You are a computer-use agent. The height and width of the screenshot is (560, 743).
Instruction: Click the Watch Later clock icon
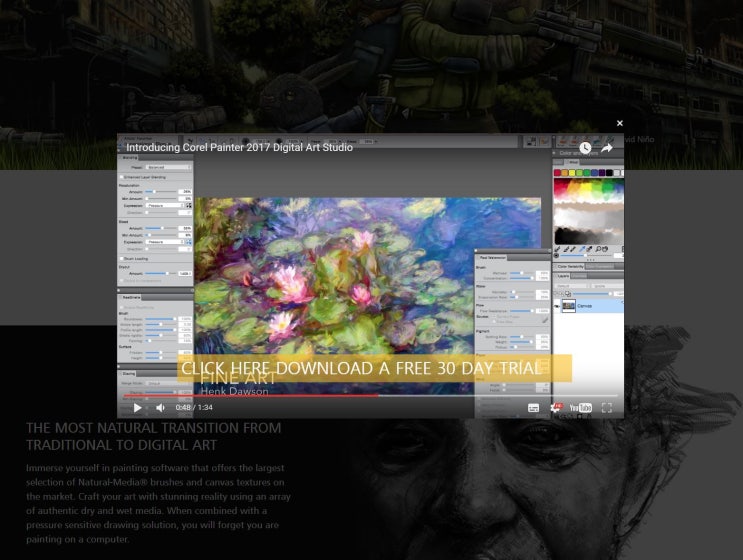585,148
